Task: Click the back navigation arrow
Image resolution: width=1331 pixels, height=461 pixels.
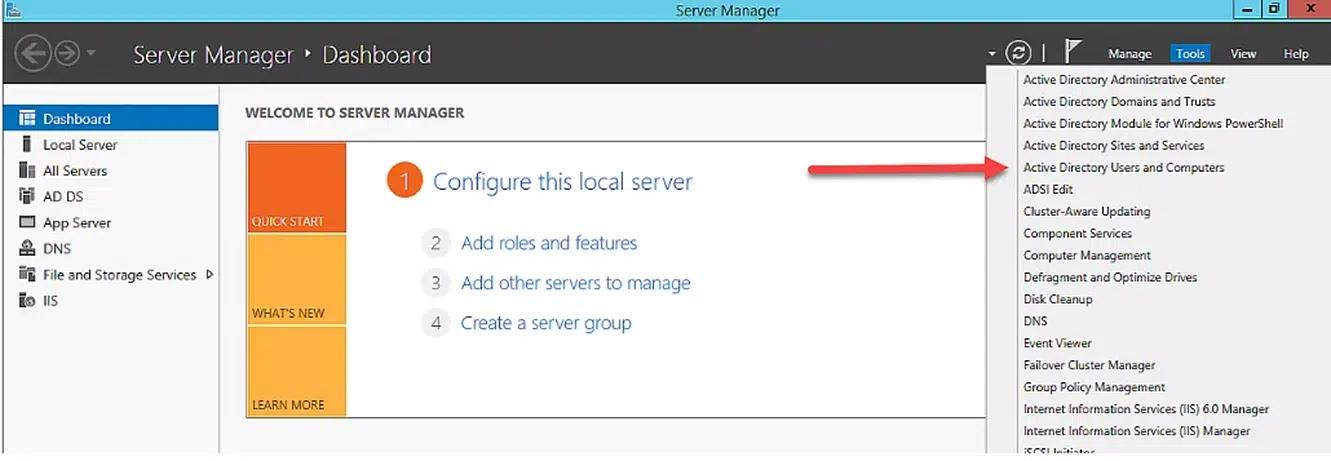Action: [32, 53]
